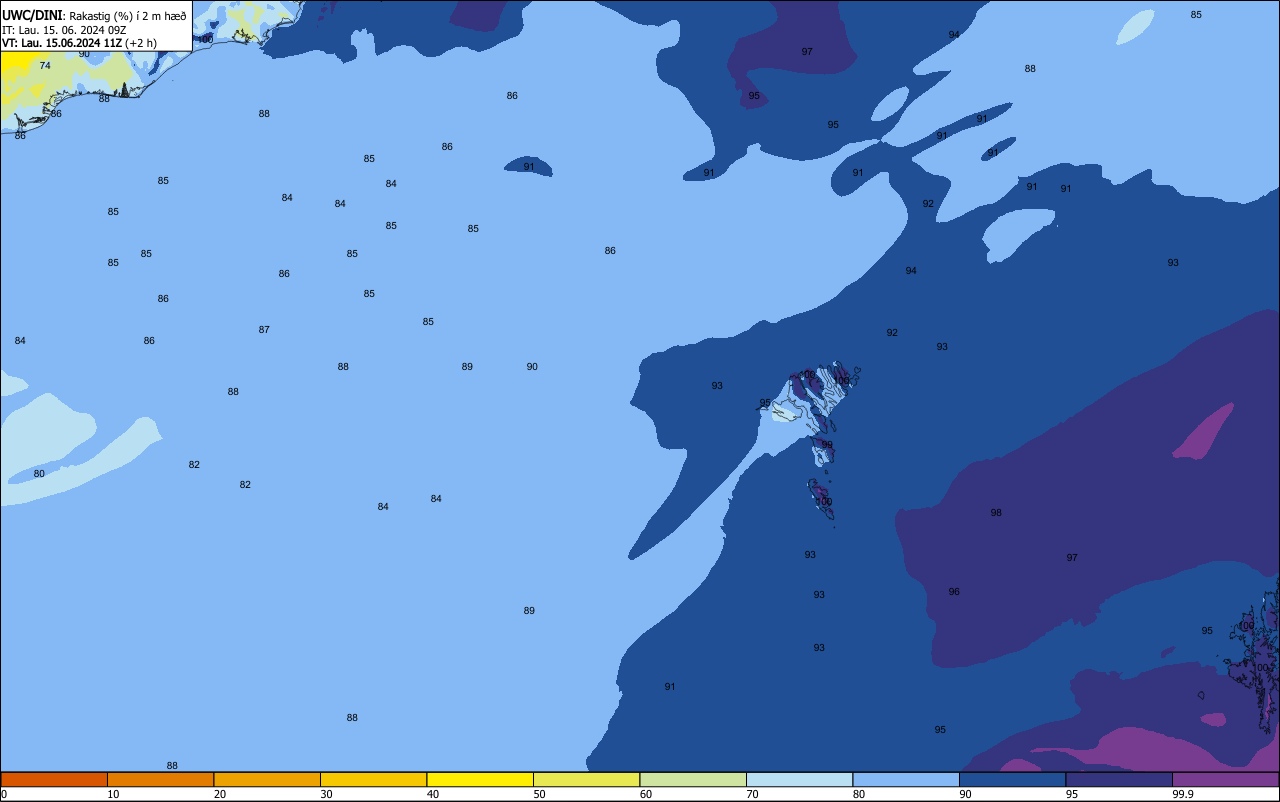
Task: Click the humidity value '98' in the indigo region
Action: (x=996, y=513)
